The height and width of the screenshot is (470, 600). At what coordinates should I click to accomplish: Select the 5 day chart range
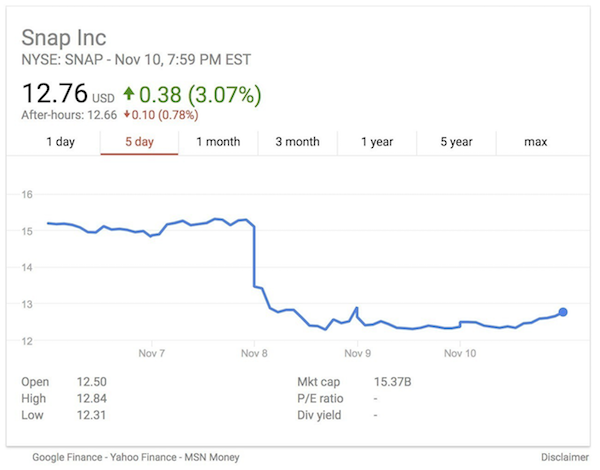pyautogui.click(x=139, y=142)
